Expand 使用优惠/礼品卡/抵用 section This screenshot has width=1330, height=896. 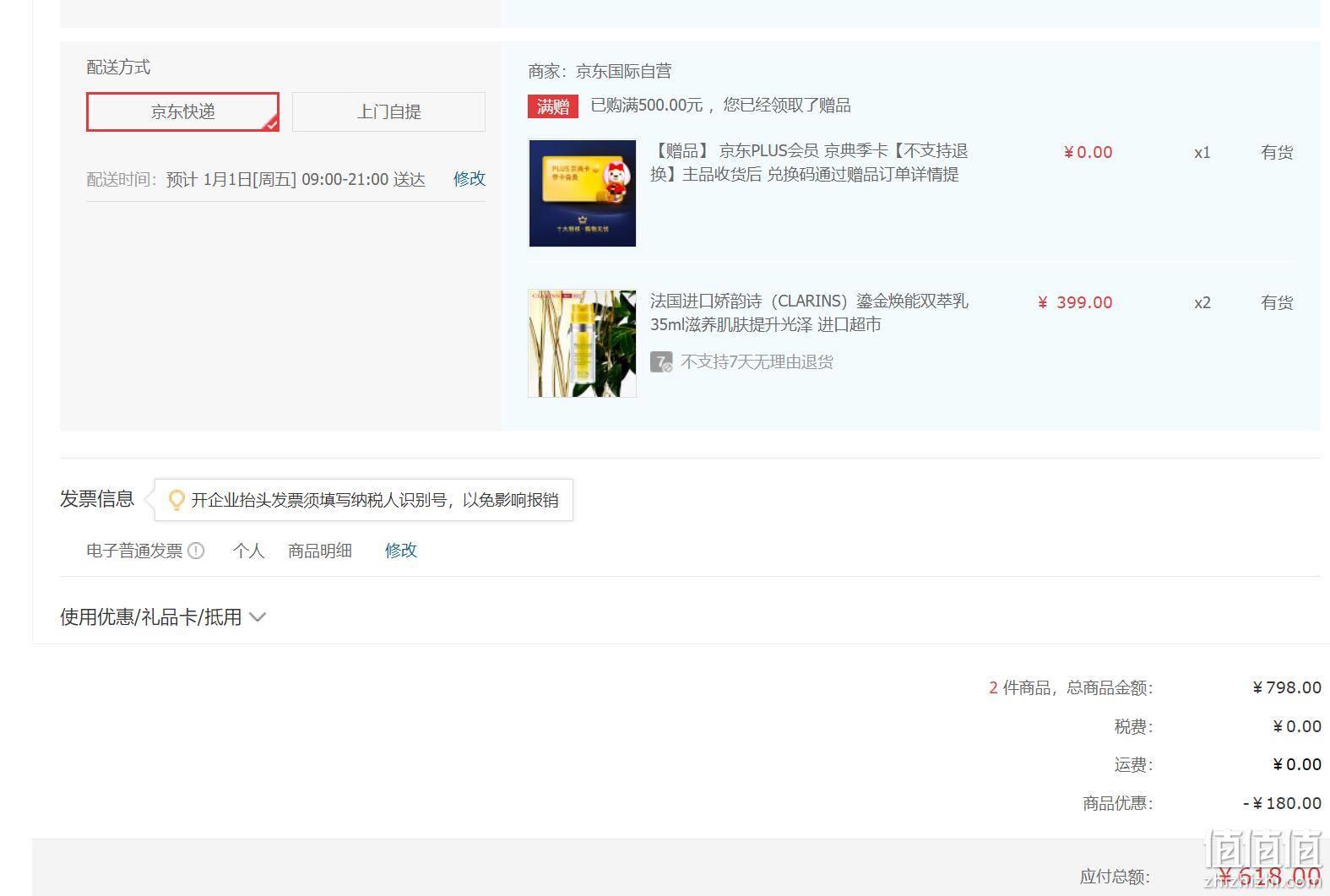(x=163, y=617)
